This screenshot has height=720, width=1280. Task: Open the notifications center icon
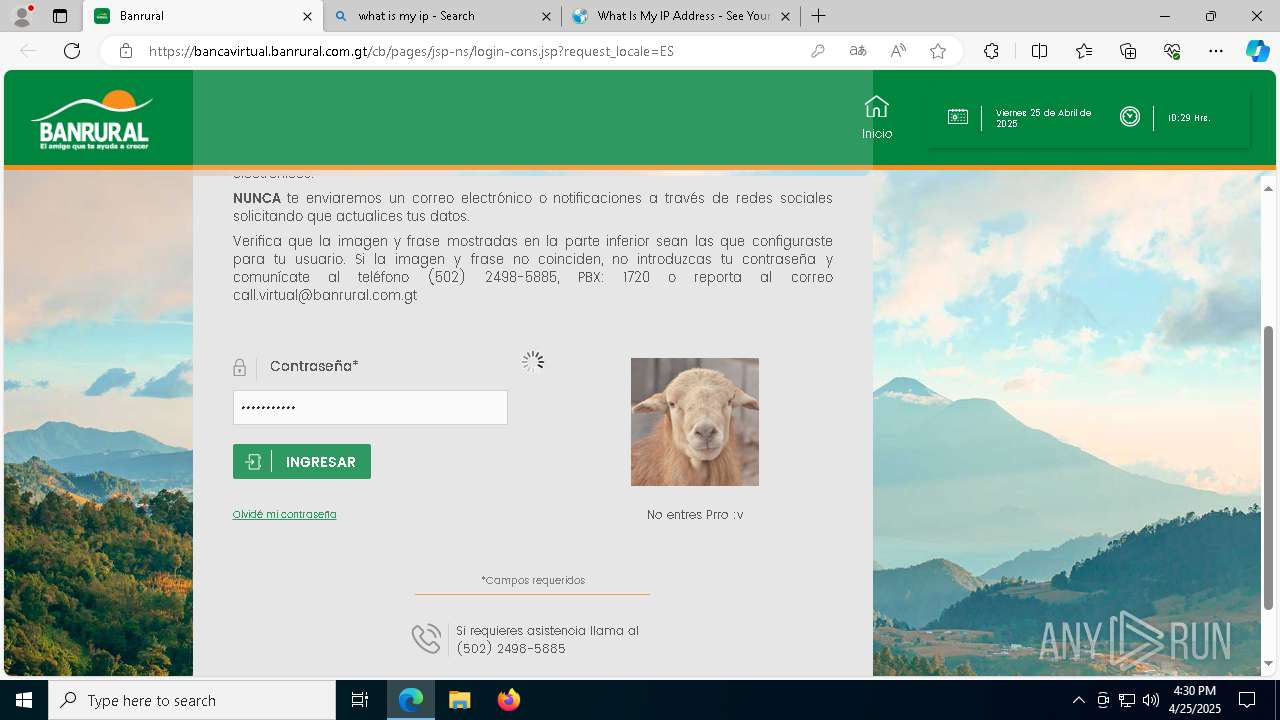(1247, 700)
